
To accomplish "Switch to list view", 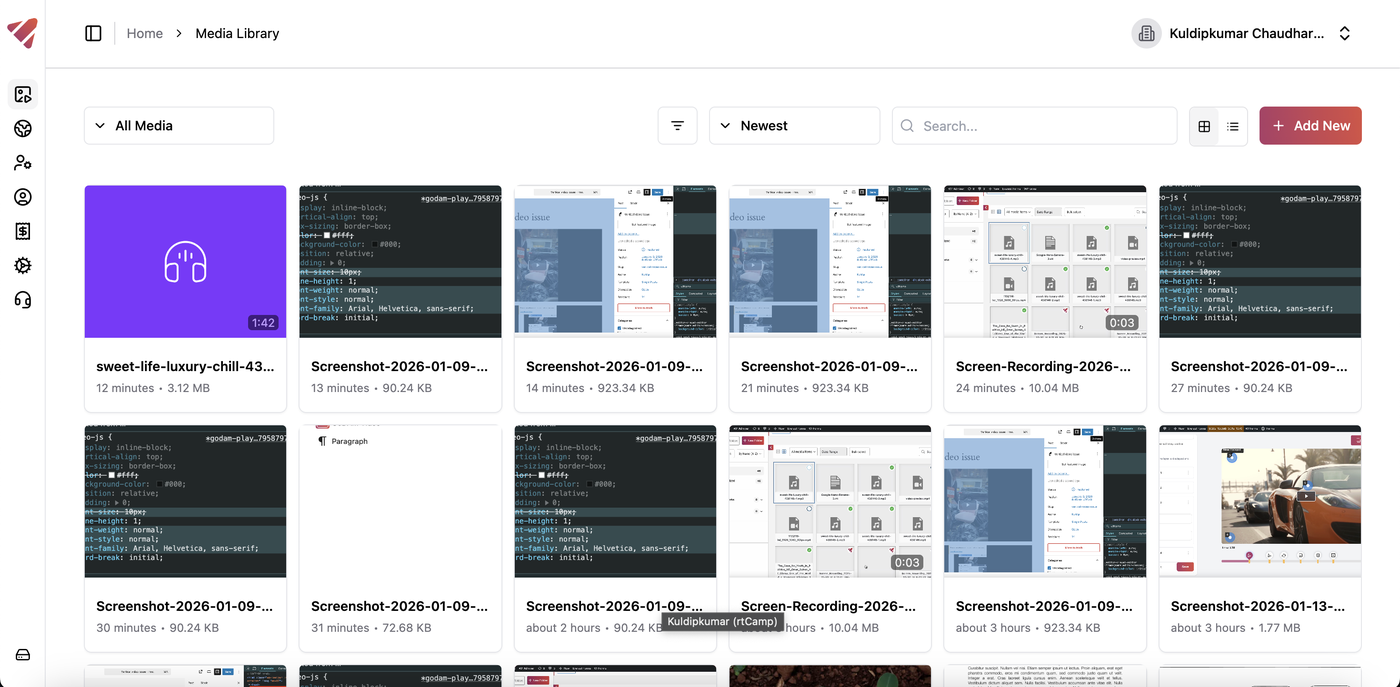I will 1233,126.
